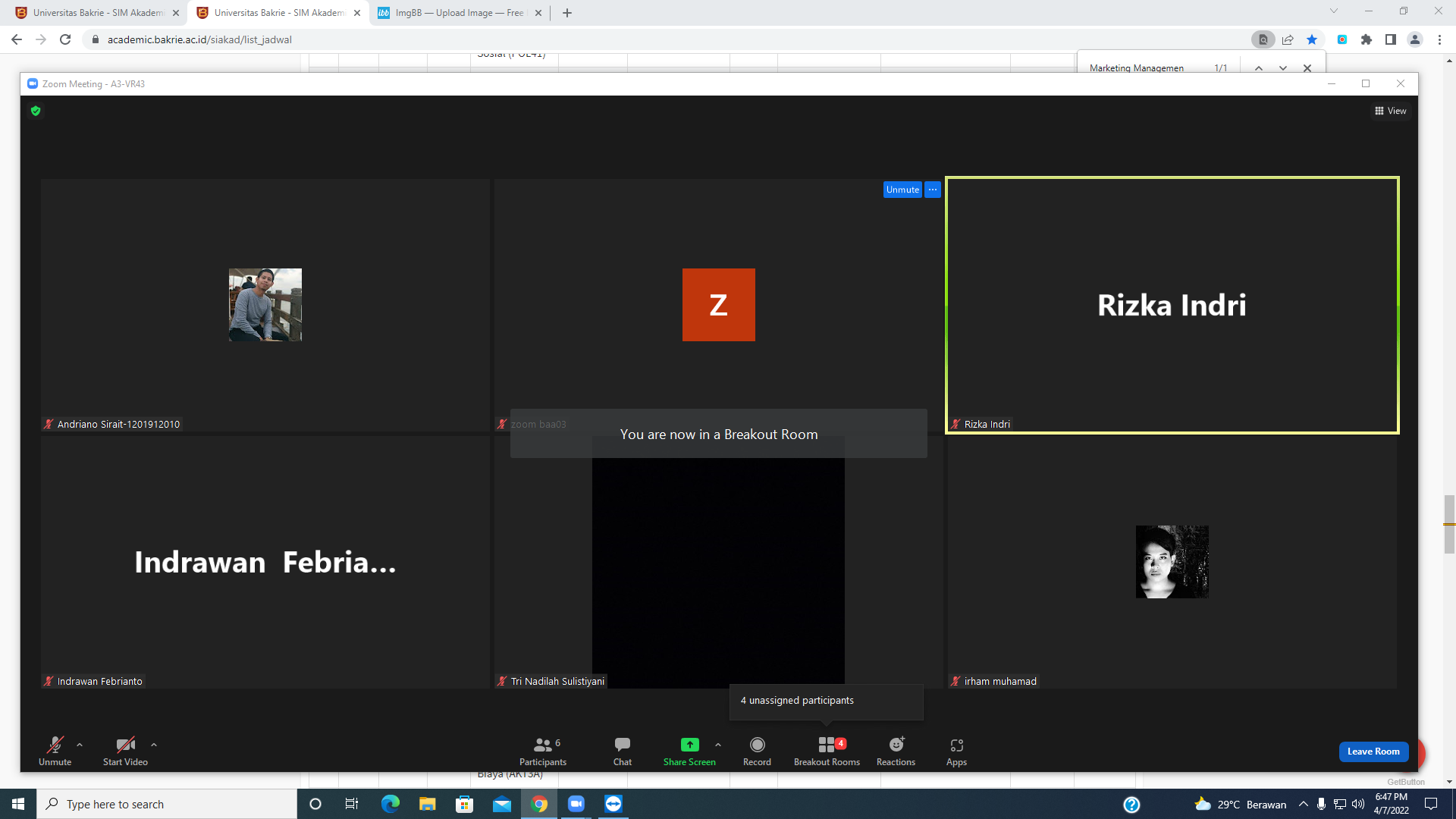The image size is (1456, 819).
Task: Open the Windows Start menu
Action: pyautogui.click(x=18, y=804)
